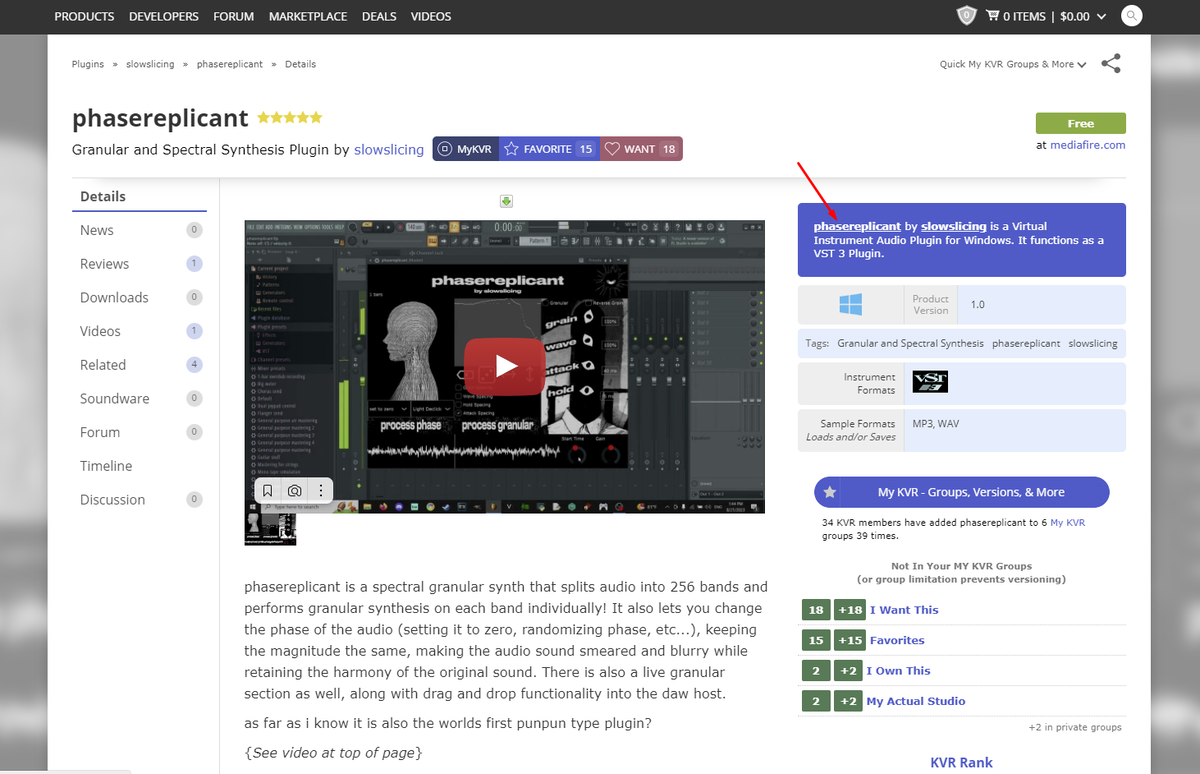Toggle WANT for phasereplicant
This screenshot has height=774, width=1200.
click(x=641, y=149)
